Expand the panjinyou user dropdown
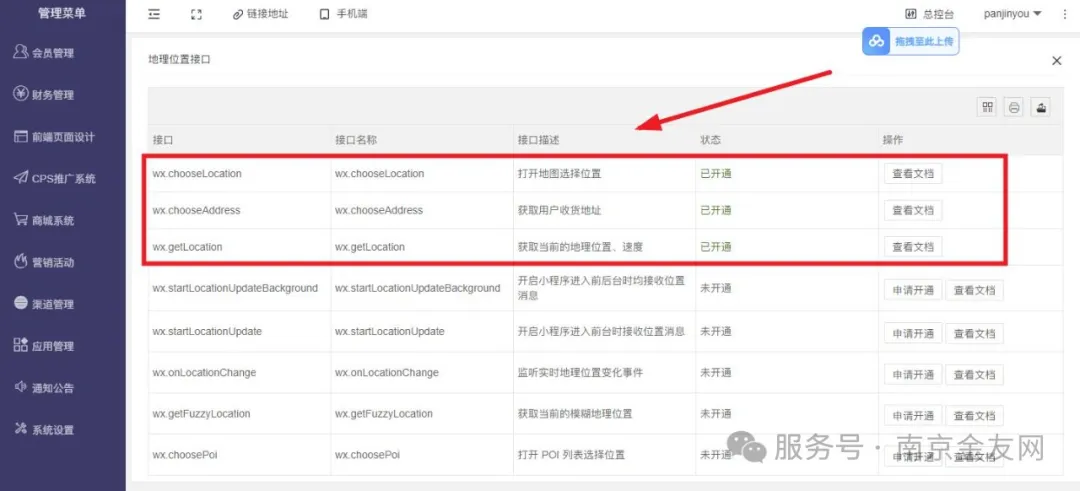 click(x=1011, y=14)
